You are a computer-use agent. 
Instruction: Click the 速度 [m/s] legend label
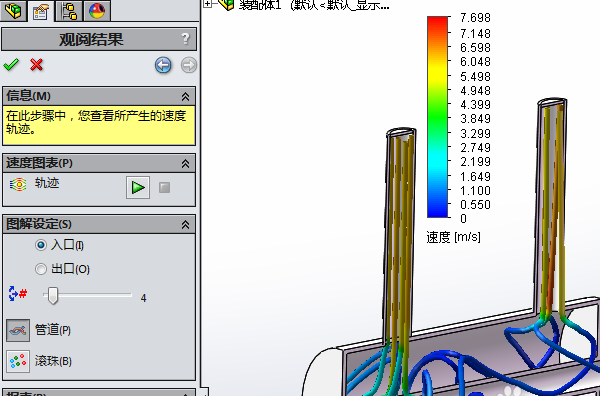click(453, 237)
